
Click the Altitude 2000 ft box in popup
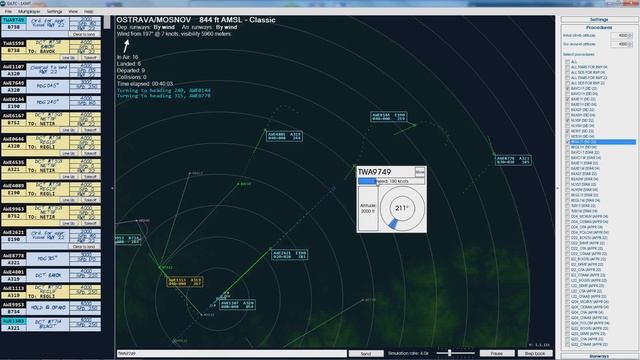click(368, 209)
